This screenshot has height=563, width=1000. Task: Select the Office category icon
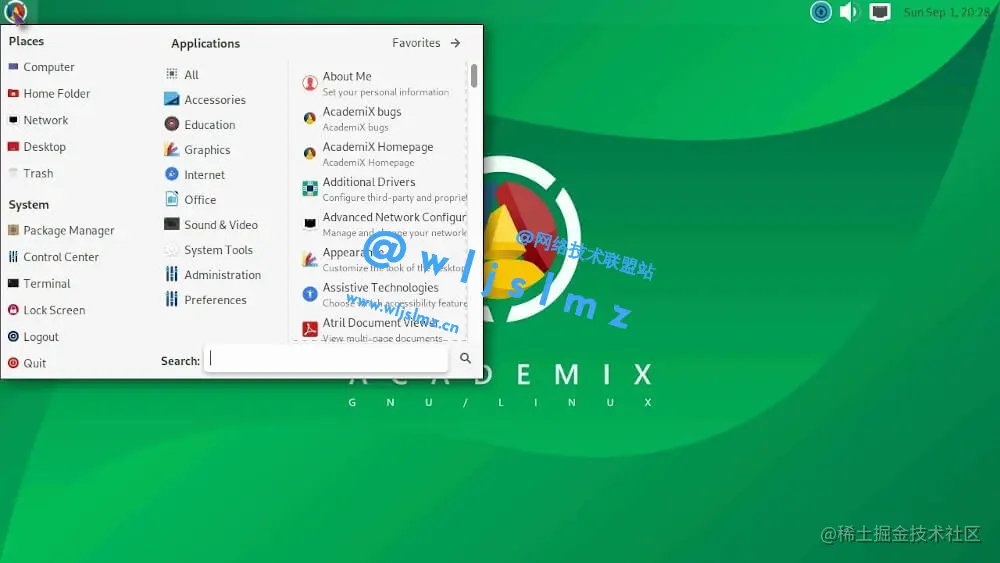pos(172,199)
